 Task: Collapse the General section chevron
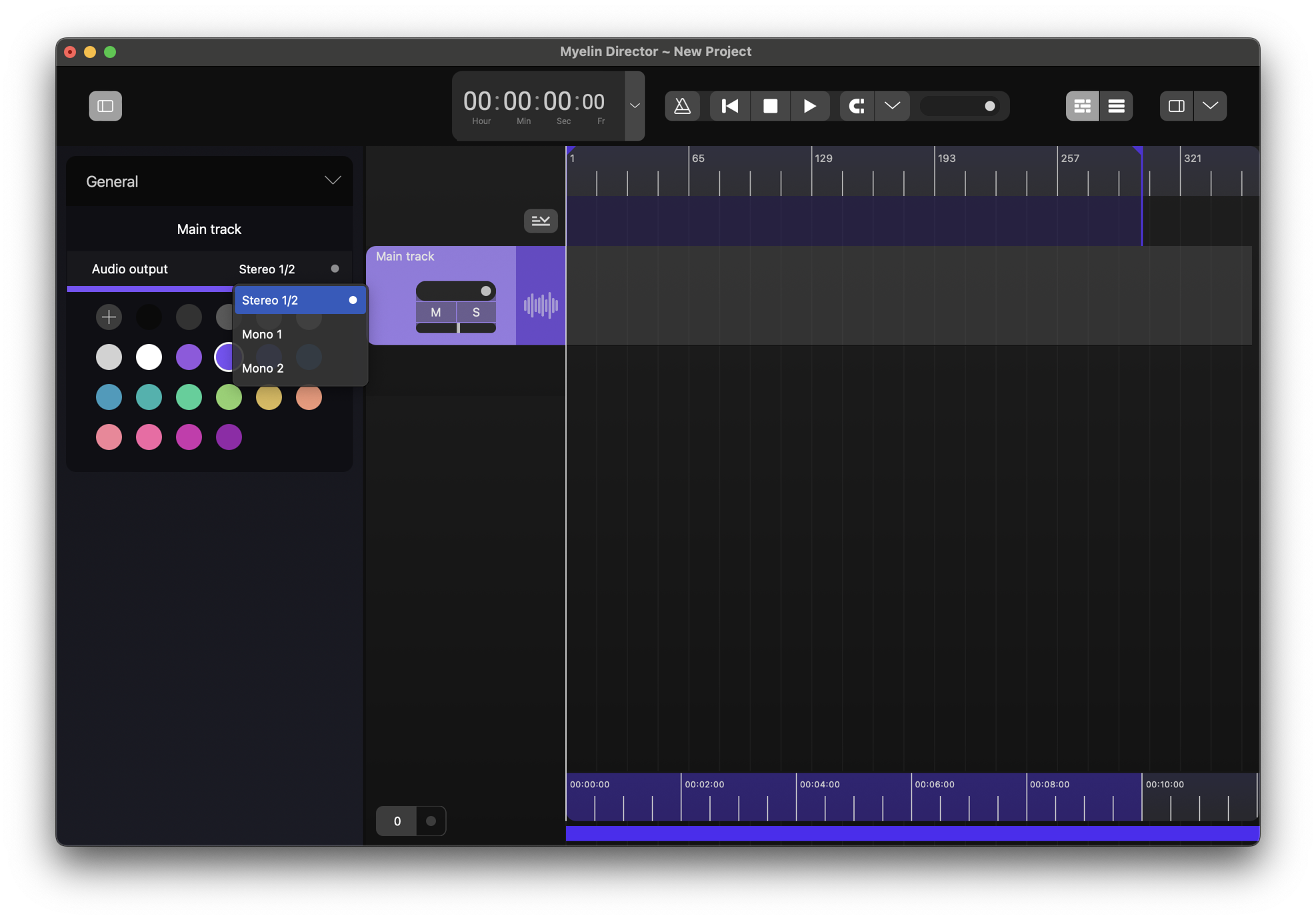pos(333,181)
